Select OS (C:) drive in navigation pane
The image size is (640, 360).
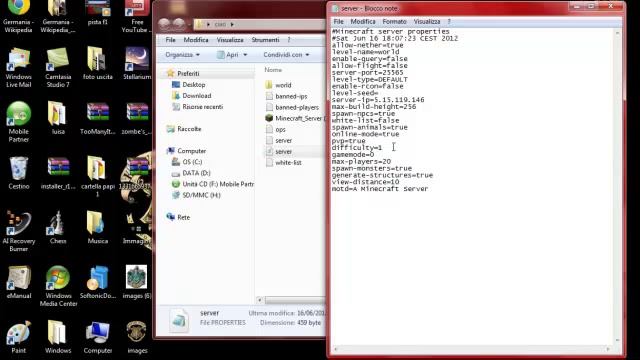click(x=192, y=162)
